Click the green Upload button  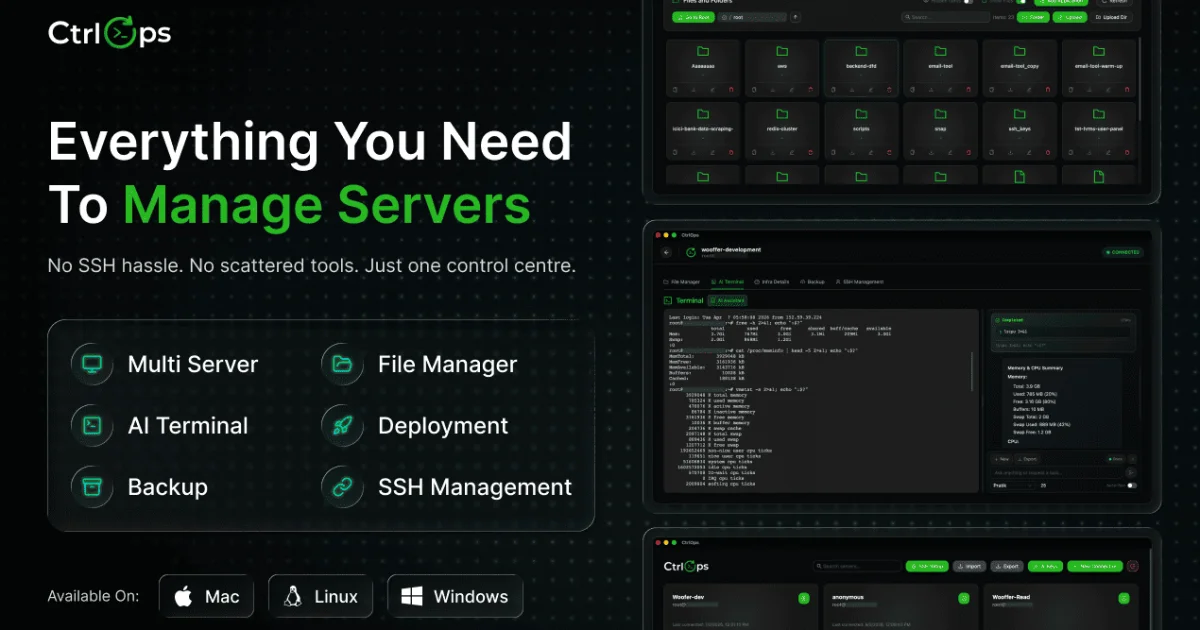(x=1070, y=17)
